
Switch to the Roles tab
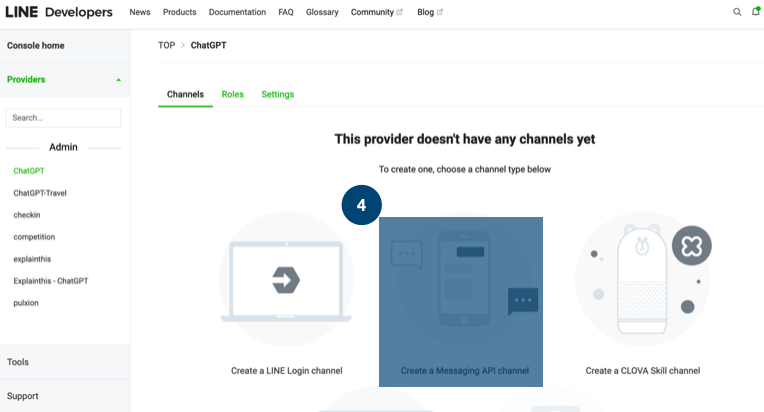pos(232,94)
